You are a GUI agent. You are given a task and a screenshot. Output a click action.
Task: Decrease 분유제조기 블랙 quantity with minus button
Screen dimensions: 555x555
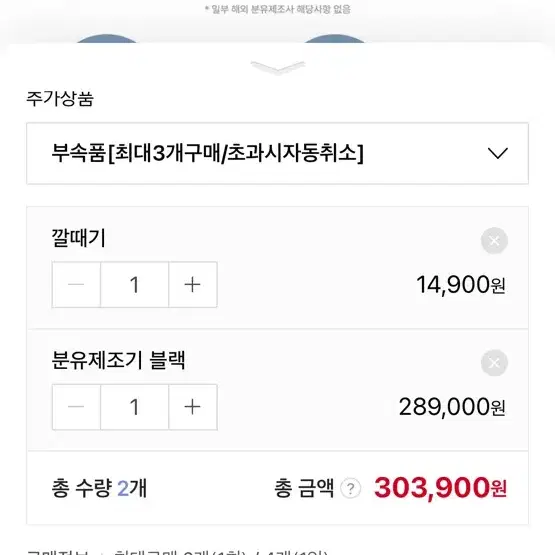coord(76,407)
